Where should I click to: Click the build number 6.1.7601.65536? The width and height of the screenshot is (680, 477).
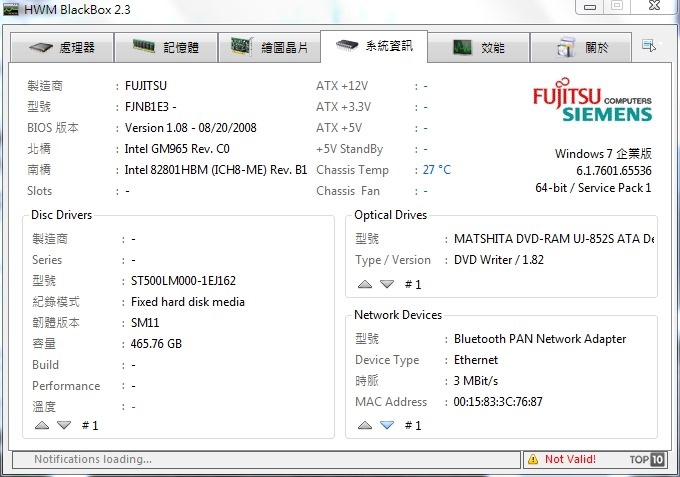tap(614, 171)
